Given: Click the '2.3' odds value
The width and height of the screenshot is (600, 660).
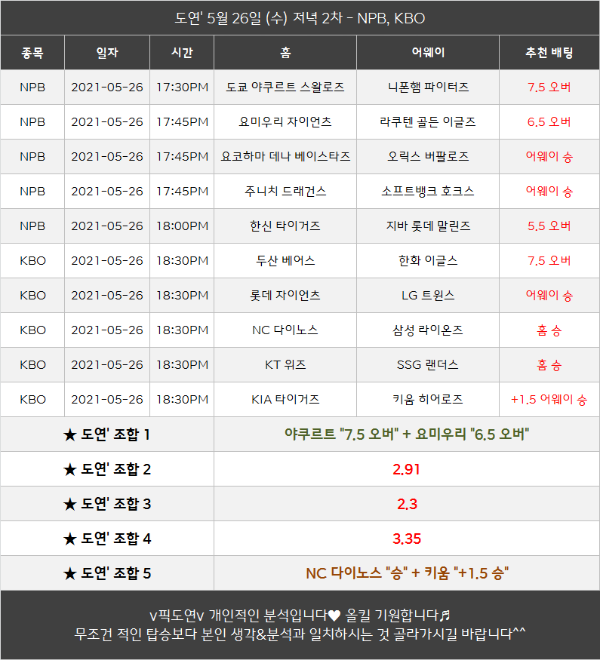Looking at the screenshot, I should click(407, 504).
